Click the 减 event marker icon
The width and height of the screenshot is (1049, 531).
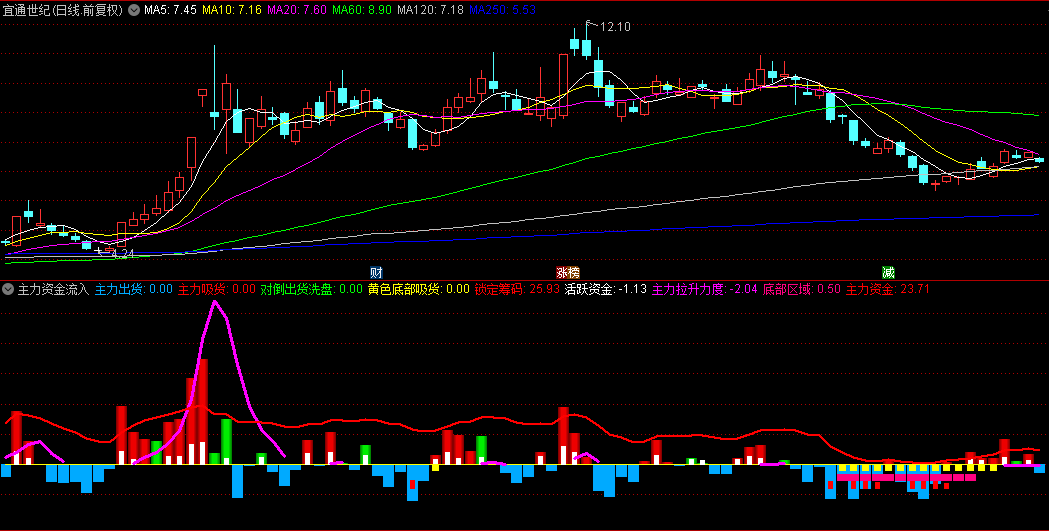coord(888,273)
